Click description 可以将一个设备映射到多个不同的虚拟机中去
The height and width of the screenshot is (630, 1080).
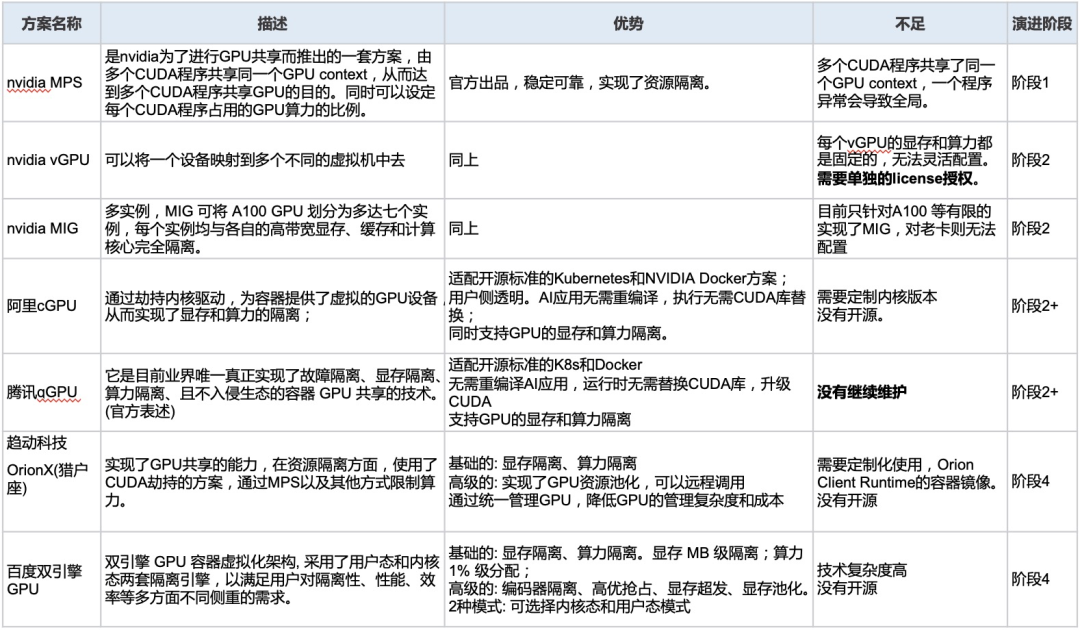coord(255,160)
